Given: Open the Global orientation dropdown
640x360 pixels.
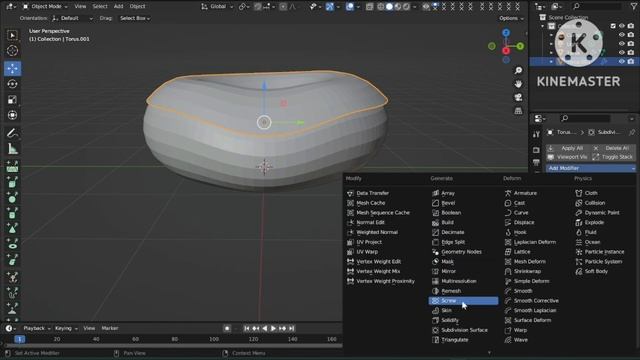Looking at the screenshot, I should coord(217,6).
